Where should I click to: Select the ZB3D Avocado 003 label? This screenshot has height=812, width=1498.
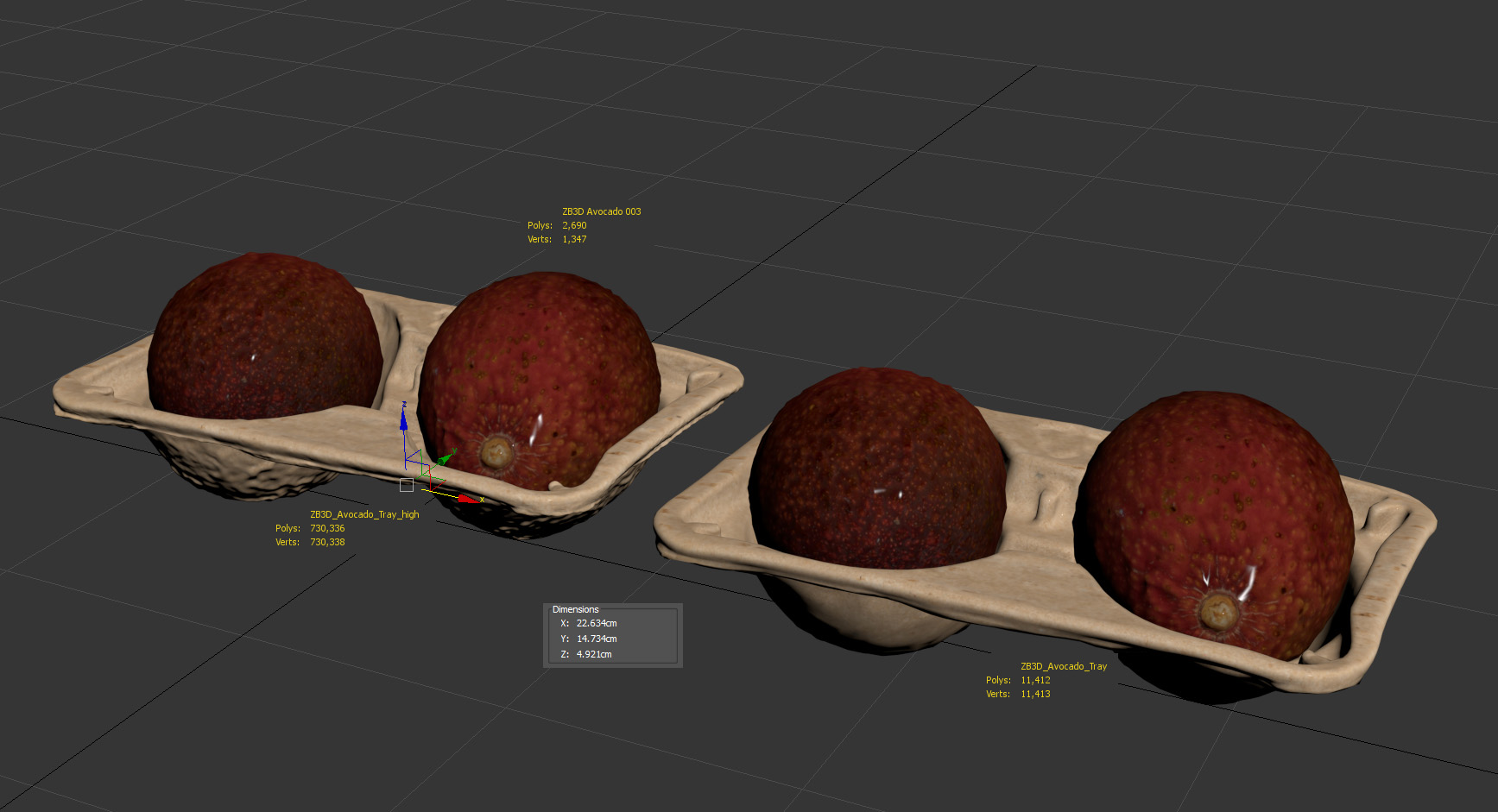601,211
